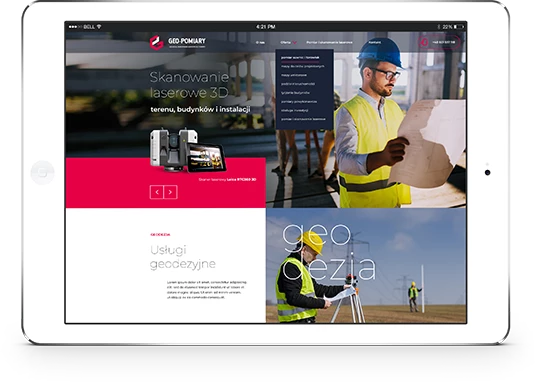Viewport: 535px width, 382px height.
Task: Click the 'BELL' carrier label
Action: (x=89, y=27)
